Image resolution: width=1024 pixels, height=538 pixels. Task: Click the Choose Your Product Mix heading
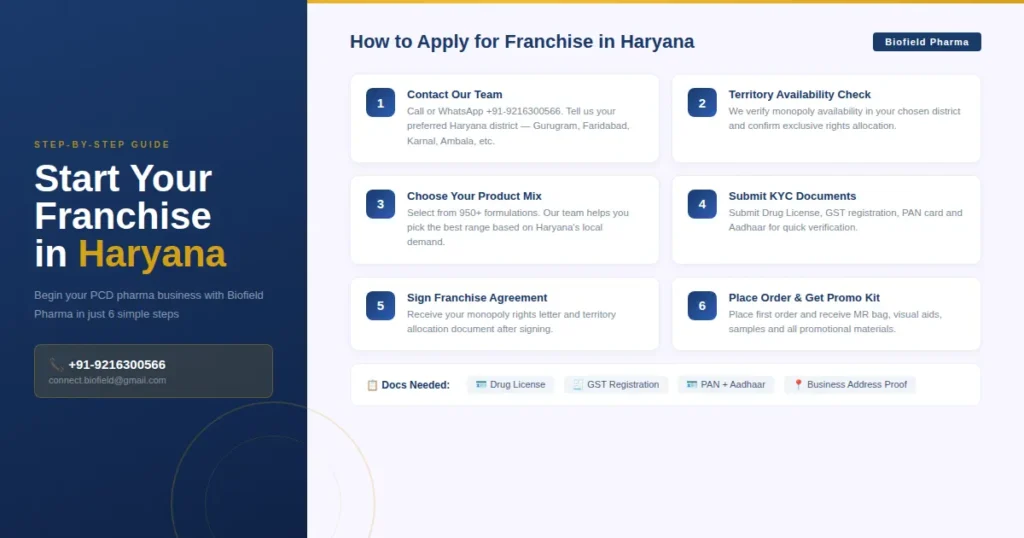474,196
